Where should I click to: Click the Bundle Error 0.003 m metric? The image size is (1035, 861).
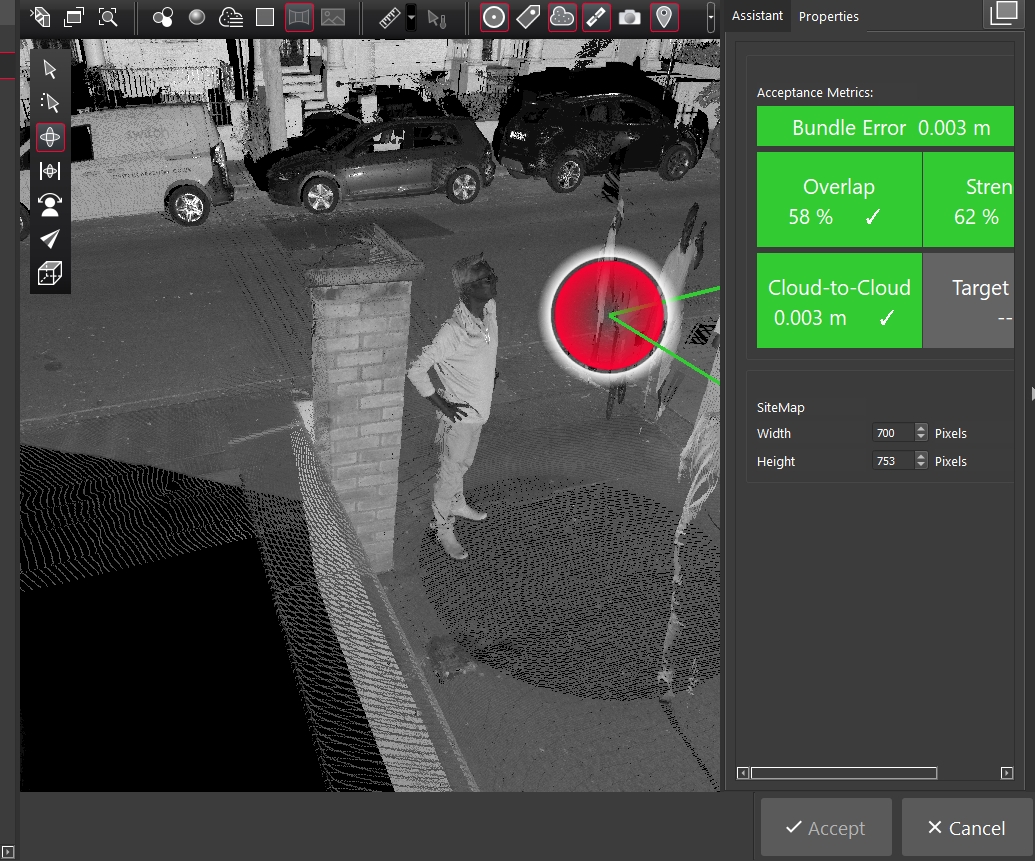click(885, 127)
